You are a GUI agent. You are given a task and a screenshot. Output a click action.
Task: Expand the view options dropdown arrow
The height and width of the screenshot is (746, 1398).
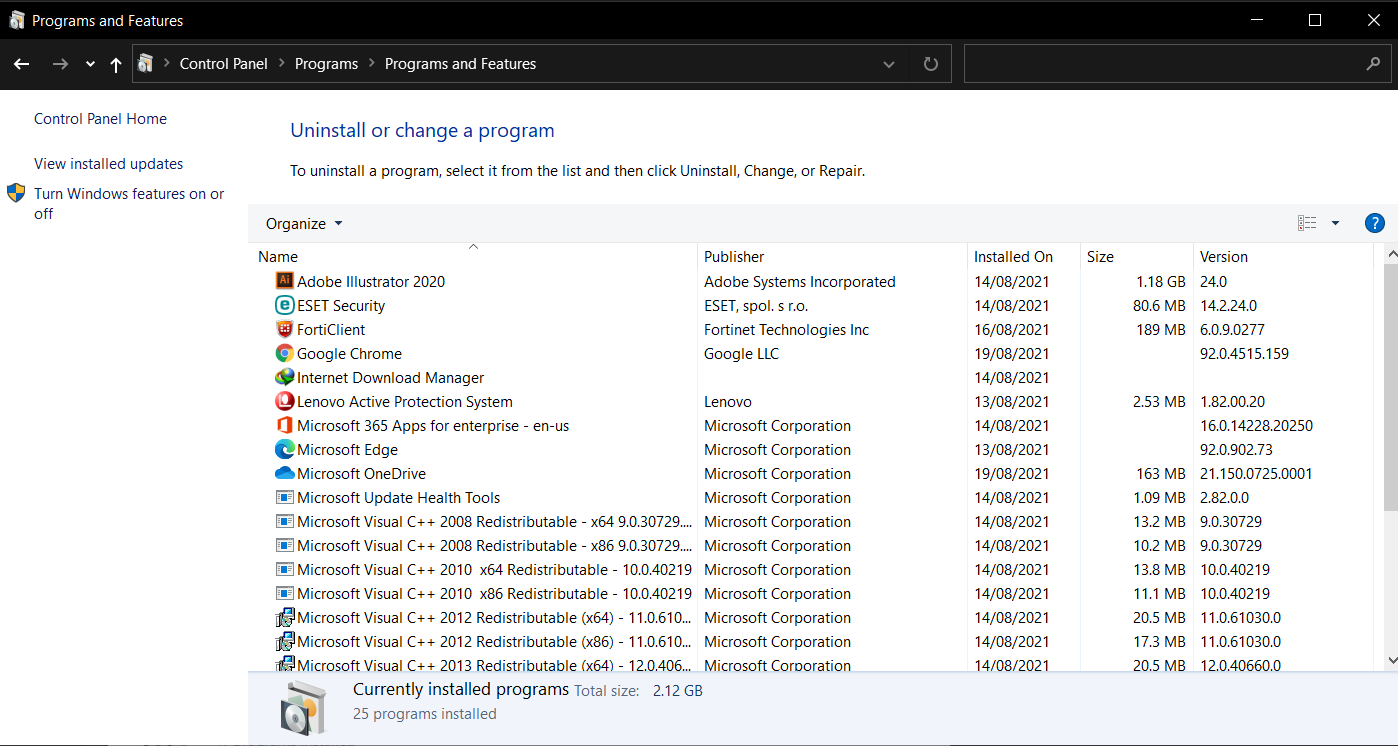[1335, 223]
